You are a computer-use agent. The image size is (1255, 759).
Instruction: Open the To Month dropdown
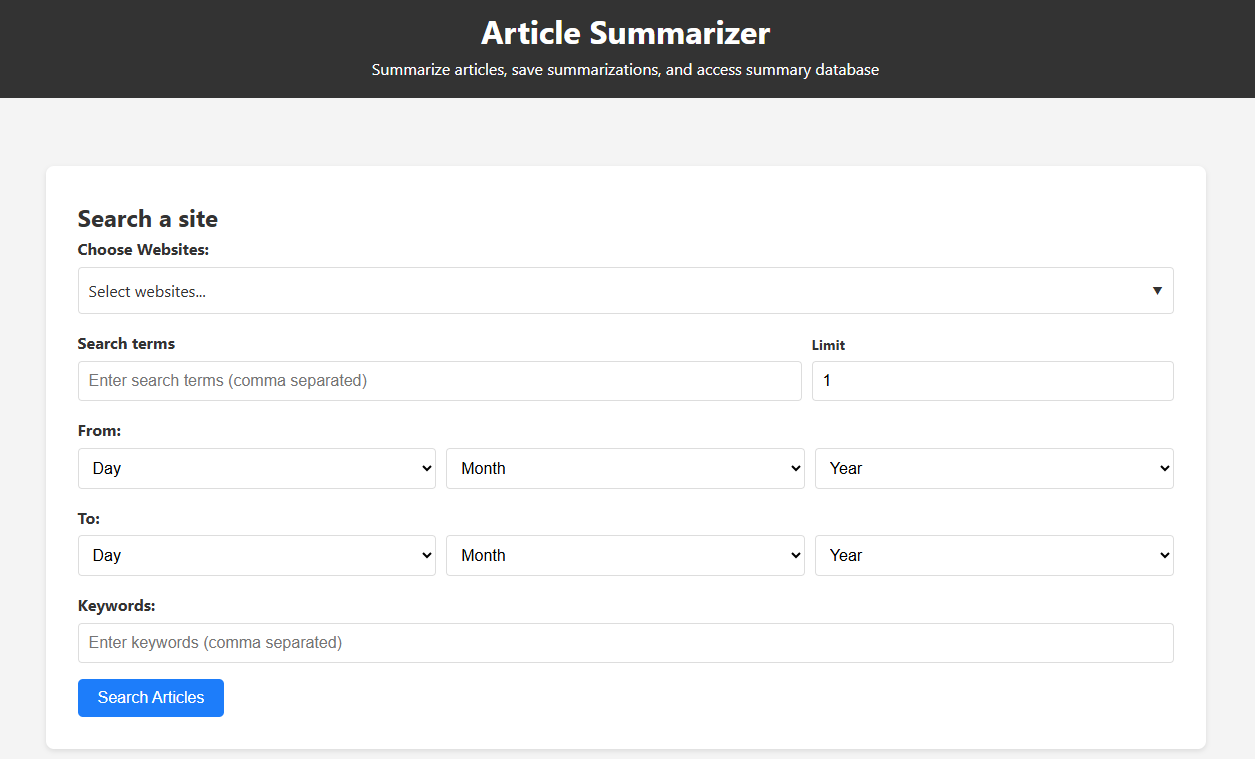pos(625,555)
